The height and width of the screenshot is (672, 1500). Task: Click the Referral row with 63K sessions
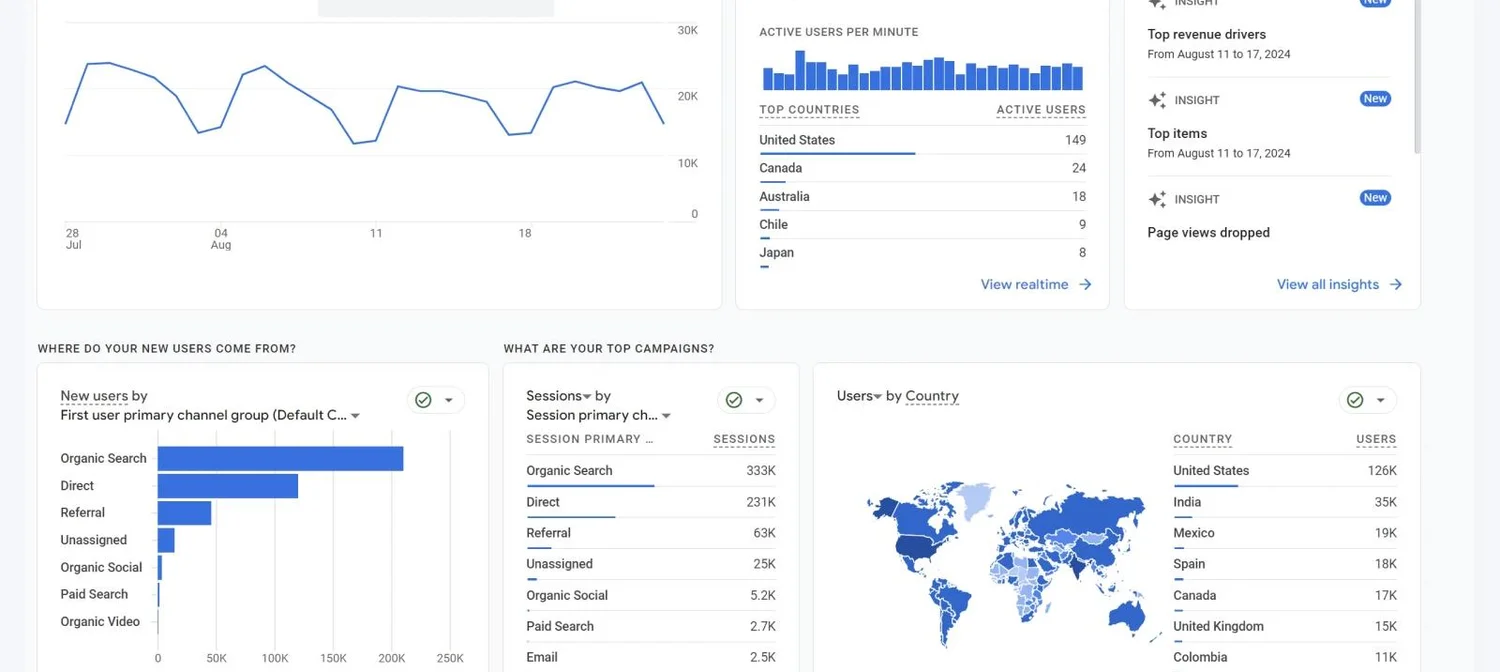[651, 533]
